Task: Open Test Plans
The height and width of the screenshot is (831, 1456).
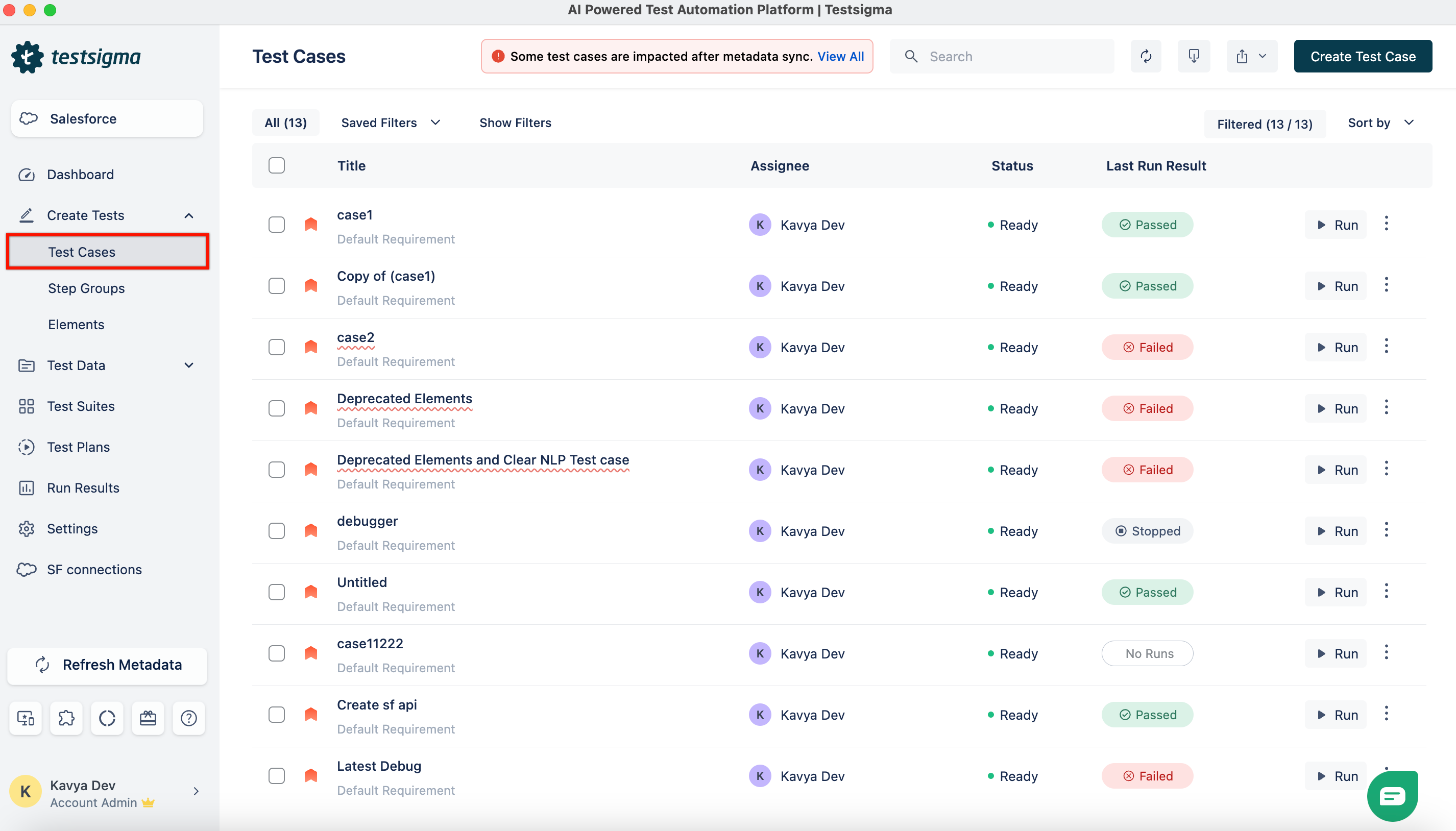Action: [78, 448]
